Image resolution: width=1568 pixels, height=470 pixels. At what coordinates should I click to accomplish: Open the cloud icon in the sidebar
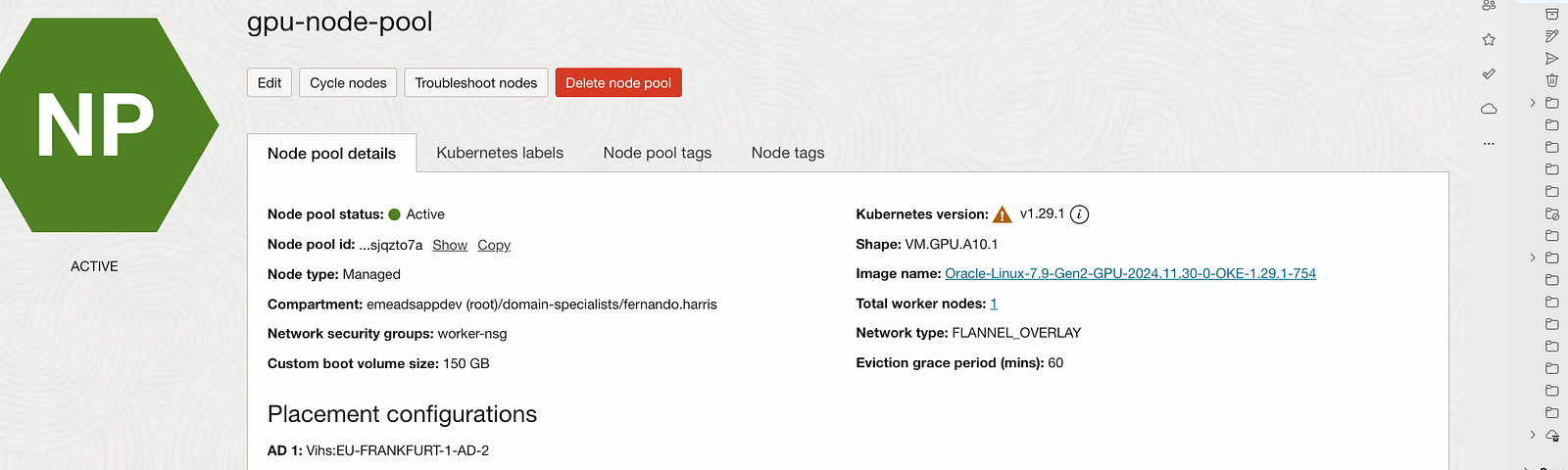pos(1489,109)
